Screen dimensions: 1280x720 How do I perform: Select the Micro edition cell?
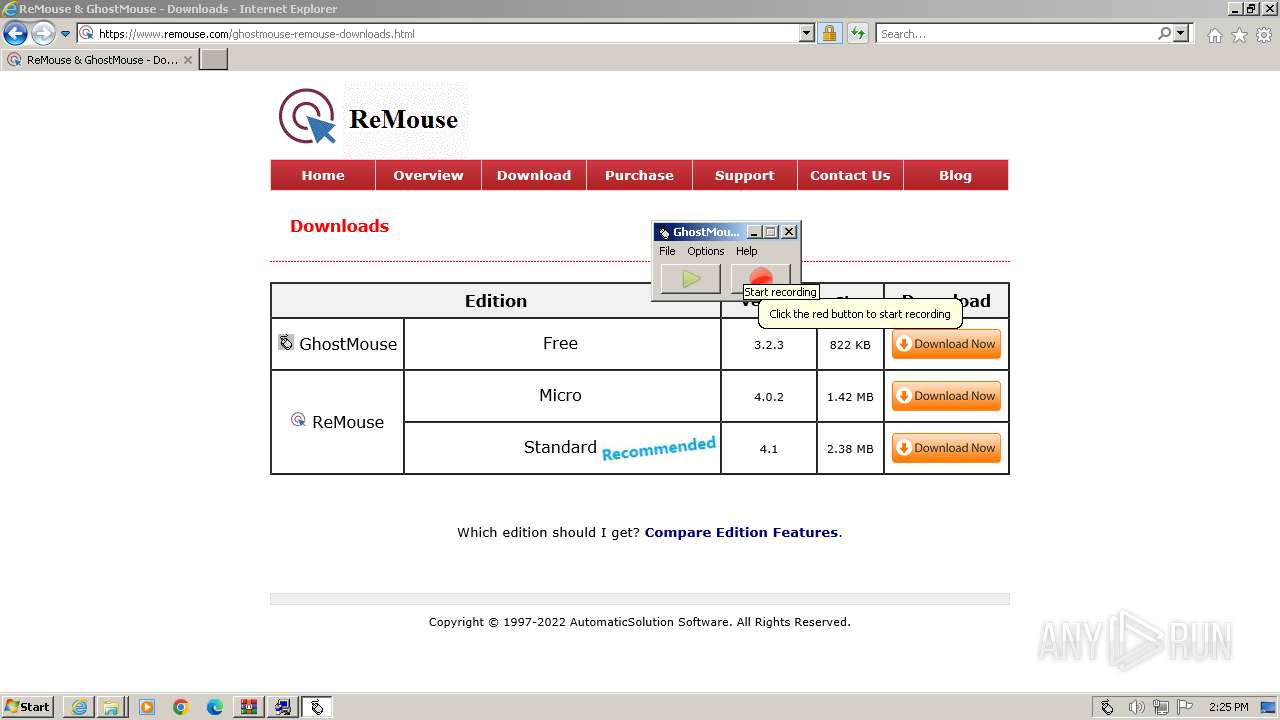[561, 395]
